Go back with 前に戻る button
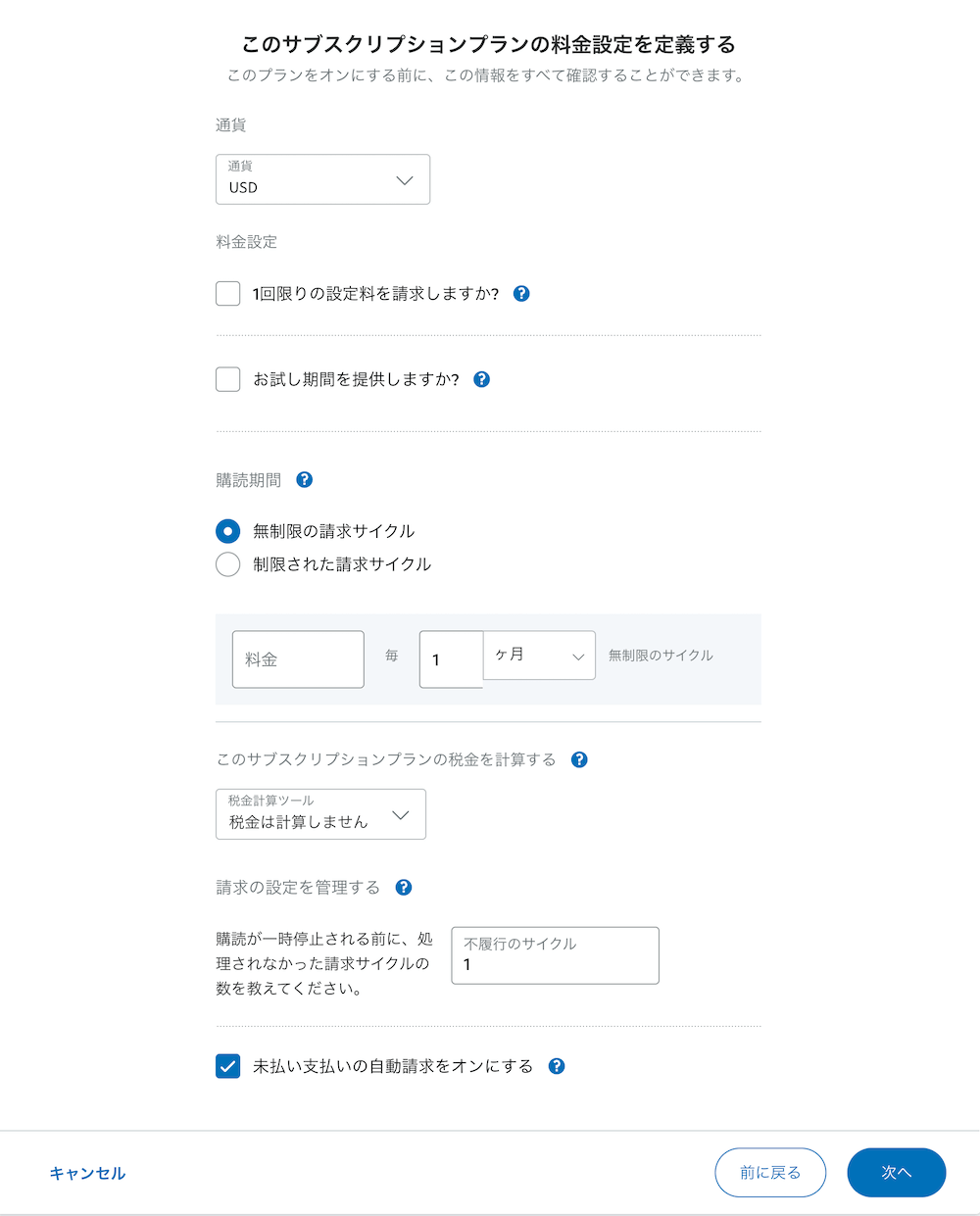 (770, 1173)
